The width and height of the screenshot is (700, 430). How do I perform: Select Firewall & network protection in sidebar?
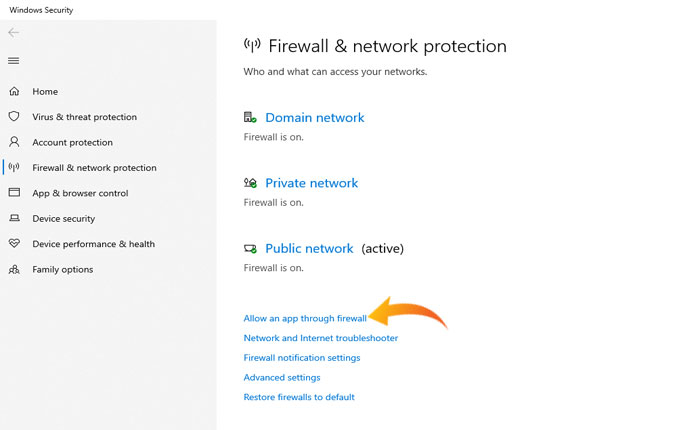[x=94, y=168]
